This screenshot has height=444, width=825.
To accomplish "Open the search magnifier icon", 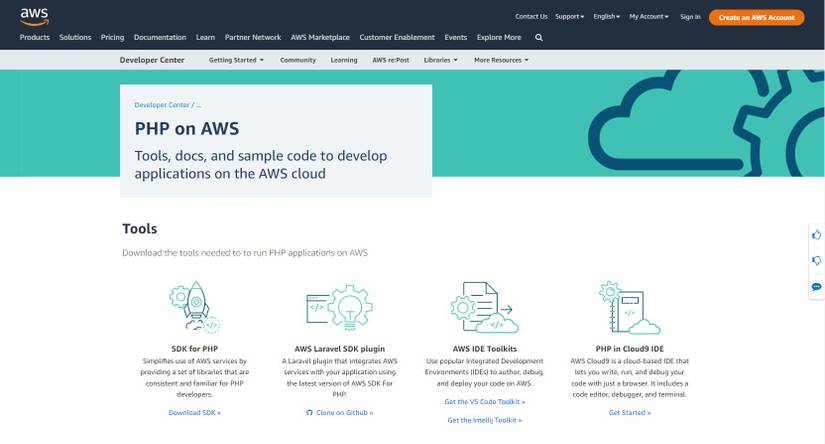I will pyautogui.click(x=539, y=38).
